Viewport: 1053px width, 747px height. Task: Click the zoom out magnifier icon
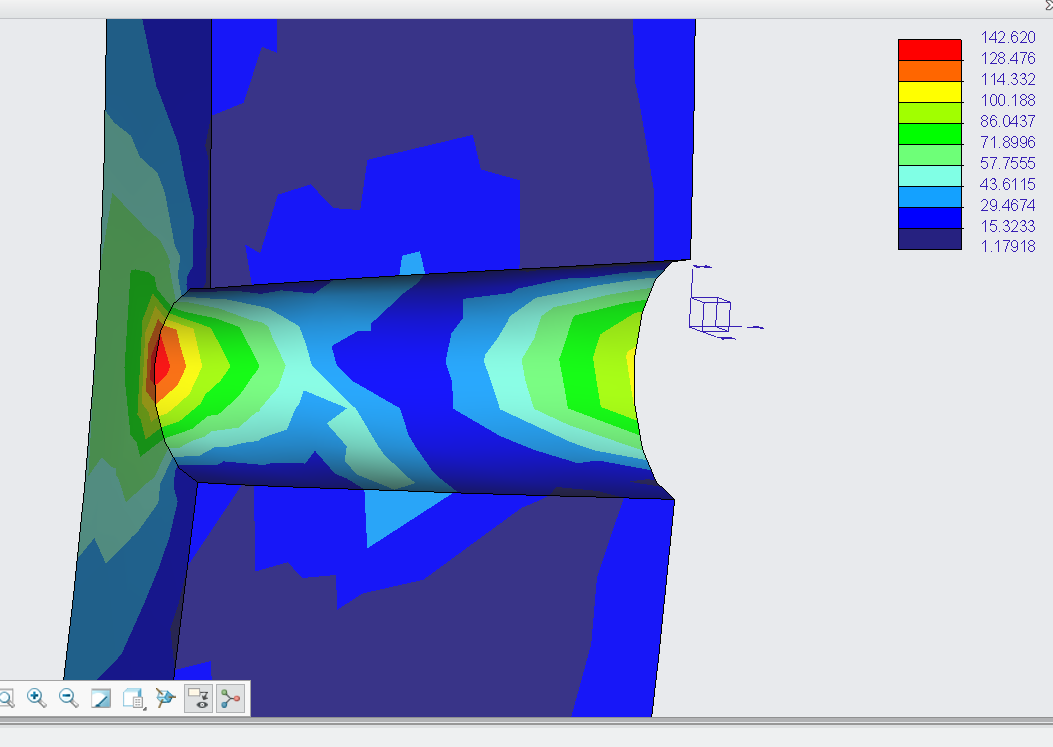point(68,698)
